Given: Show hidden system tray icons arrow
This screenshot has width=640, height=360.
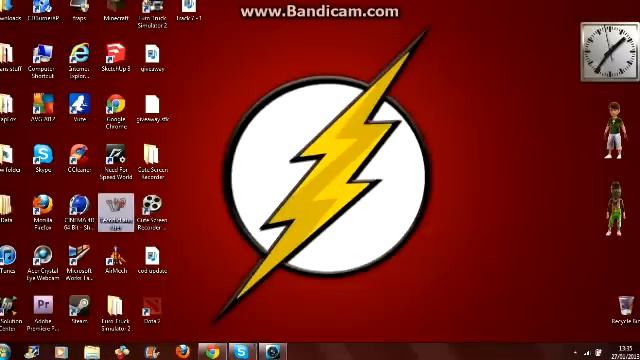Looking at the screenshot, I should point(575,352).
